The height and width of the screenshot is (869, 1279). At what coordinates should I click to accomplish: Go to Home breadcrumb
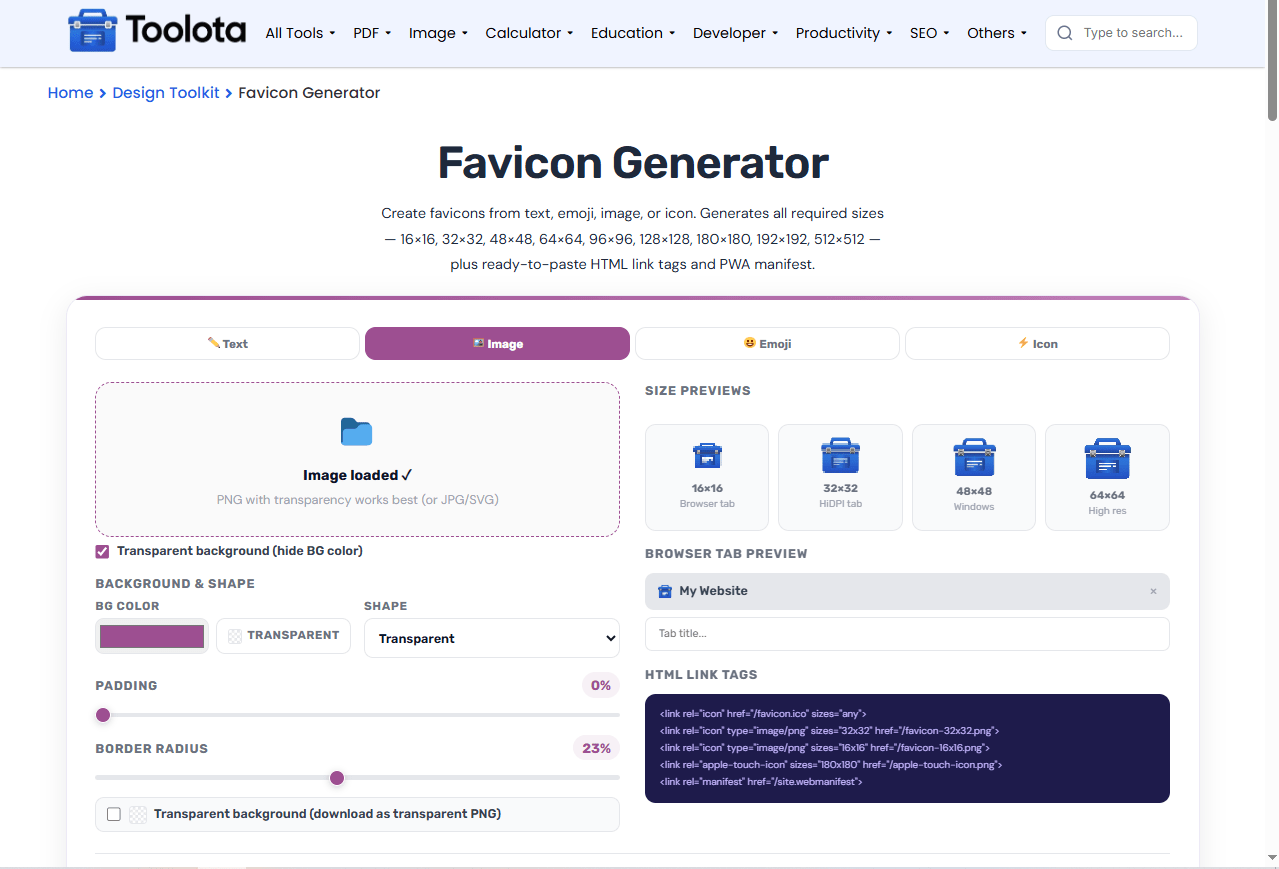(x=70, y=93)
